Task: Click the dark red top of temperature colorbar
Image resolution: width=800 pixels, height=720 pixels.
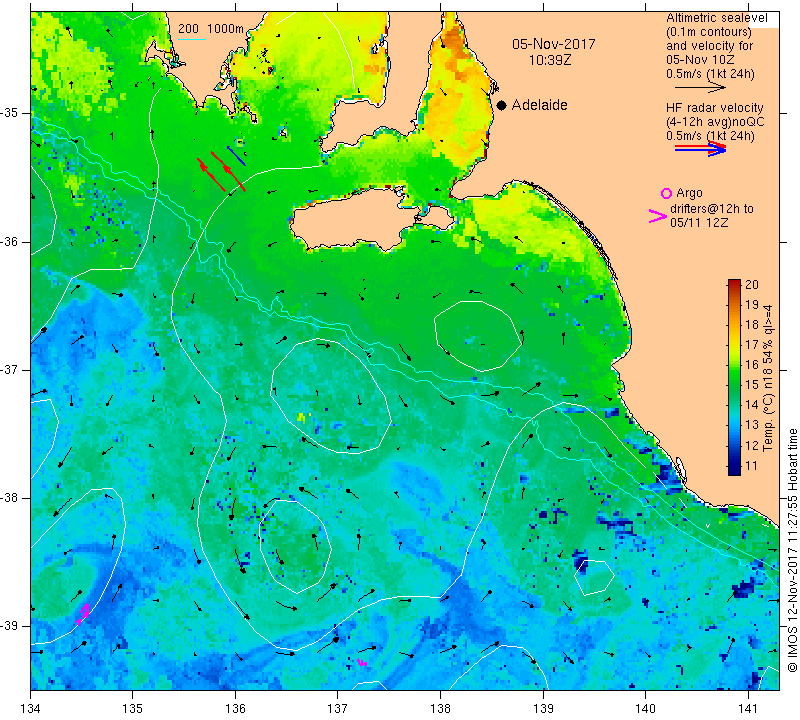Action: [x=734, y=282]
